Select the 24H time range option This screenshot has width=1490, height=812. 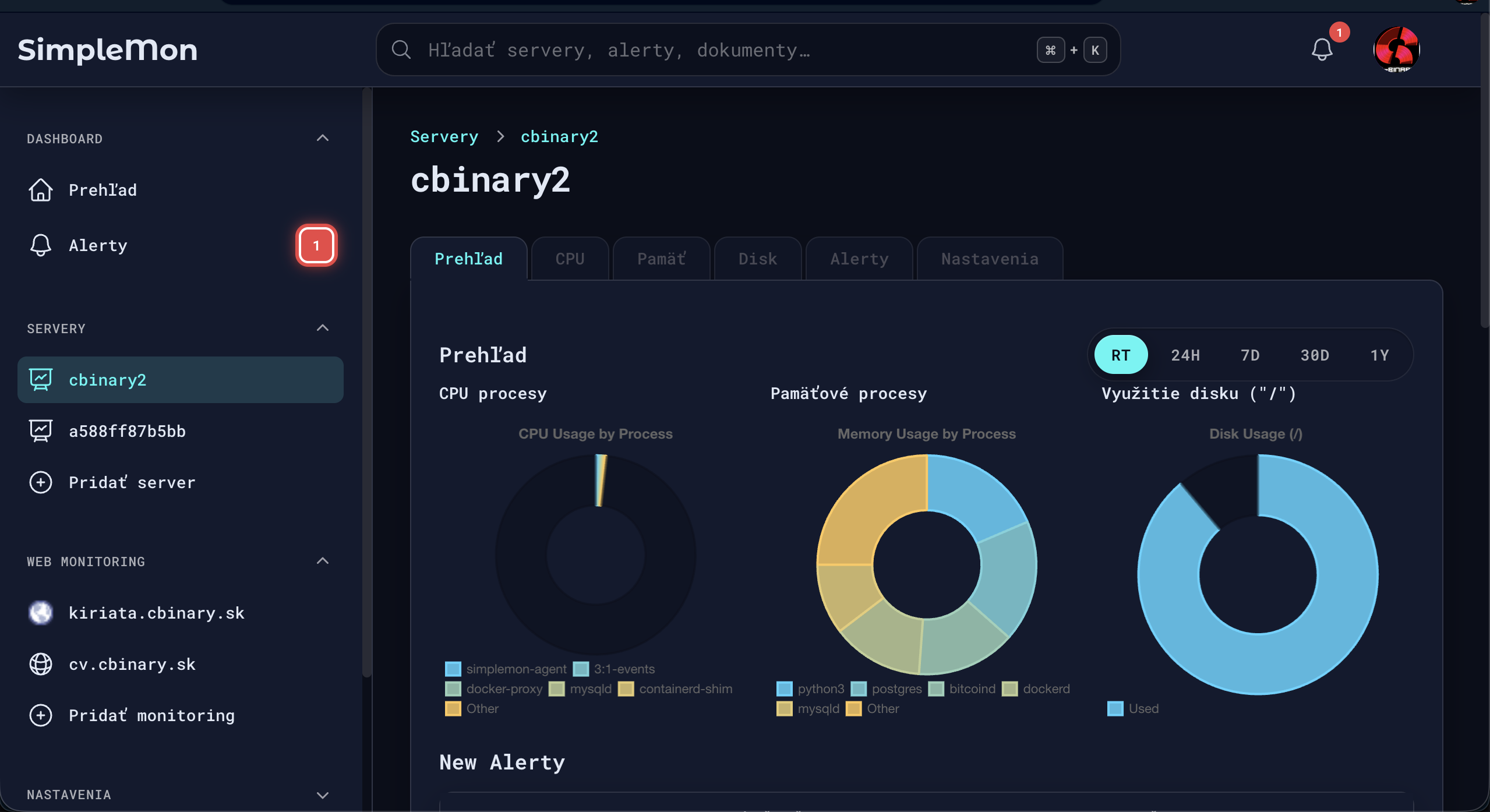click(1185, 355)
